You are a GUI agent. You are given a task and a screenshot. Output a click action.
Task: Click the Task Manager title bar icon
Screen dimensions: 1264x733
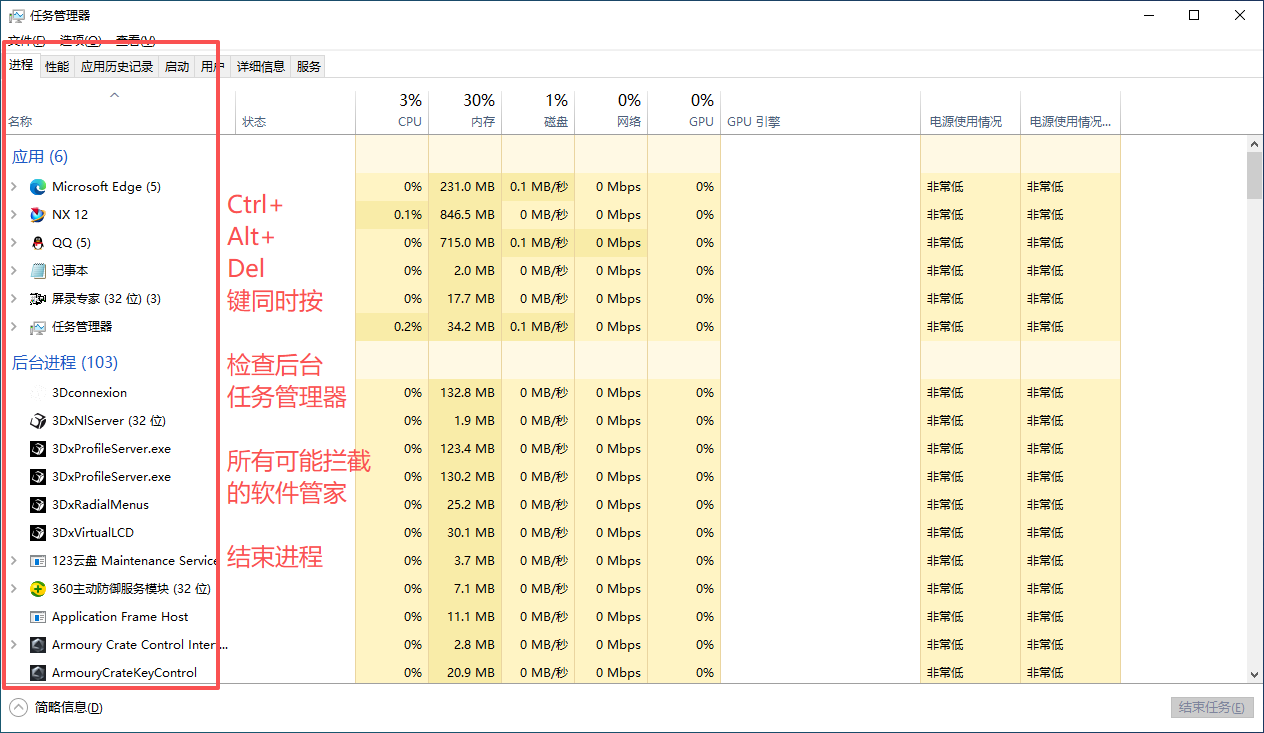click(16, 15)
